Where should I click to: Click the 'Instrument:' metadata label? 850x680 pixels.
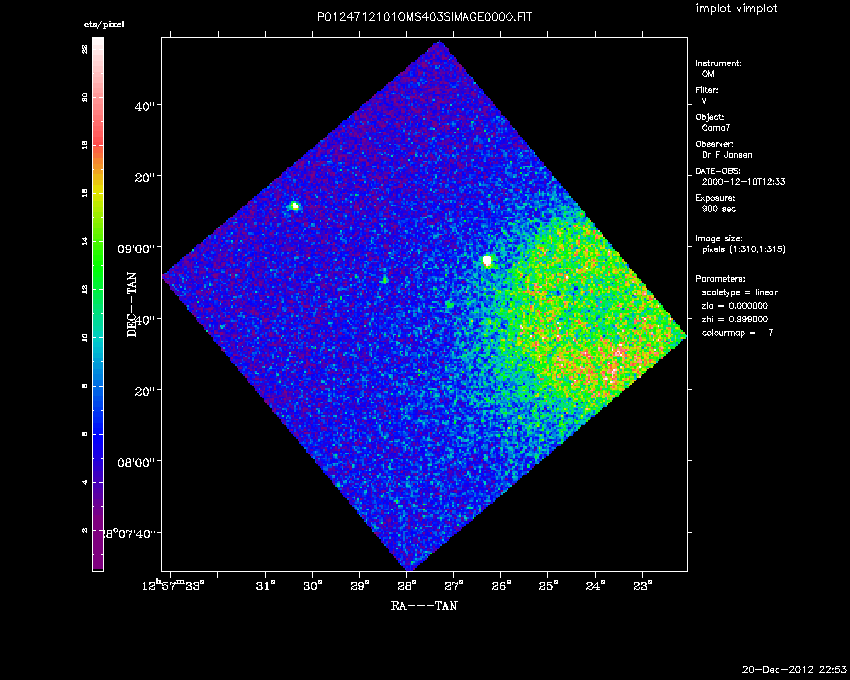pyautogui.click(x=718, y=63)
